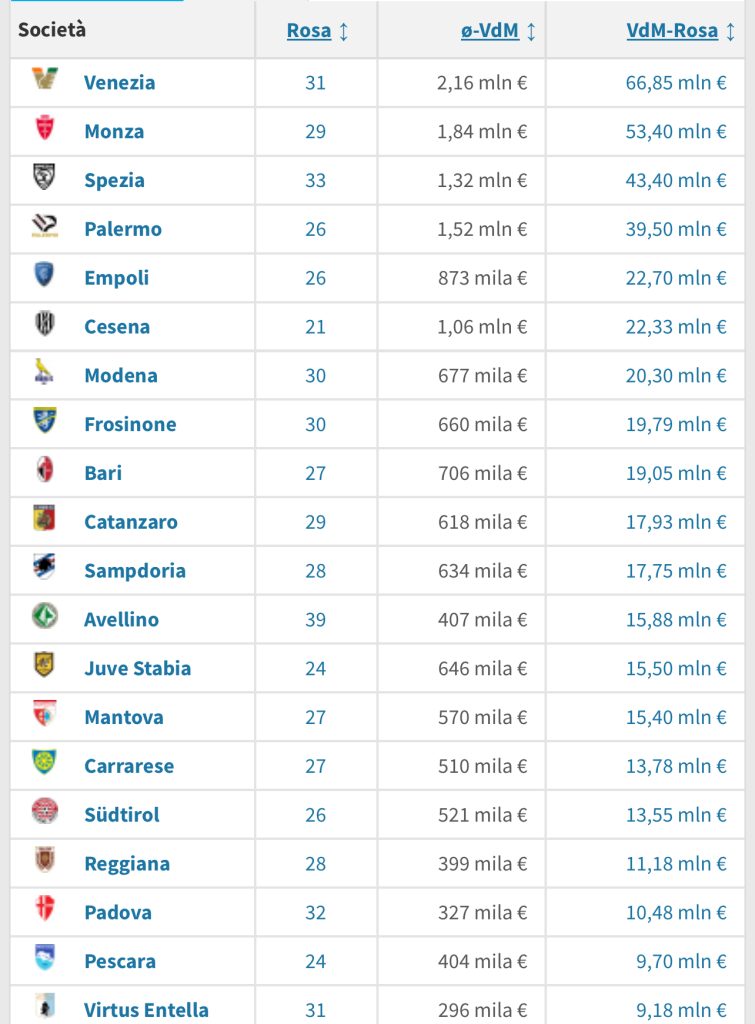Click the Spezia club crest icon
The image size is (755, 1024).
(x=44, y=177)
